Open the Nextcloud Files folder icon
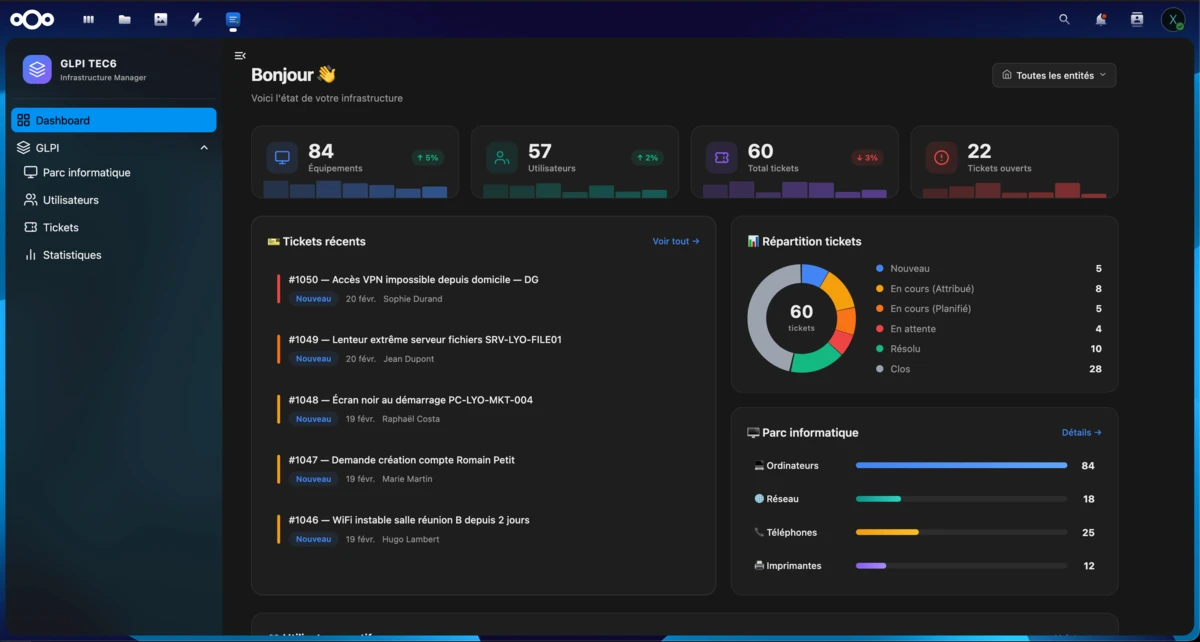The image size is (1200, 642). (x=124, y=19)
